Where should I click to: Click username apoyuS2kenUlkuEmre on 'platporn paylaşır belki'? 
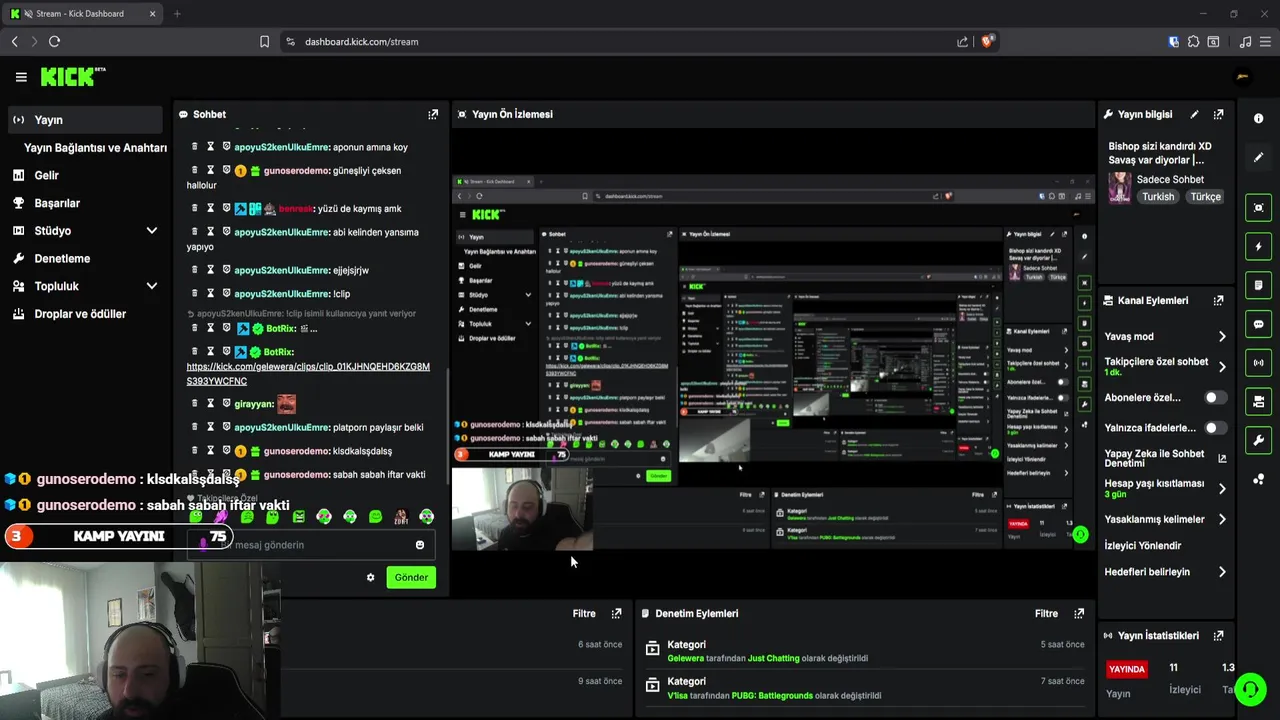click(x=282, y=428)
